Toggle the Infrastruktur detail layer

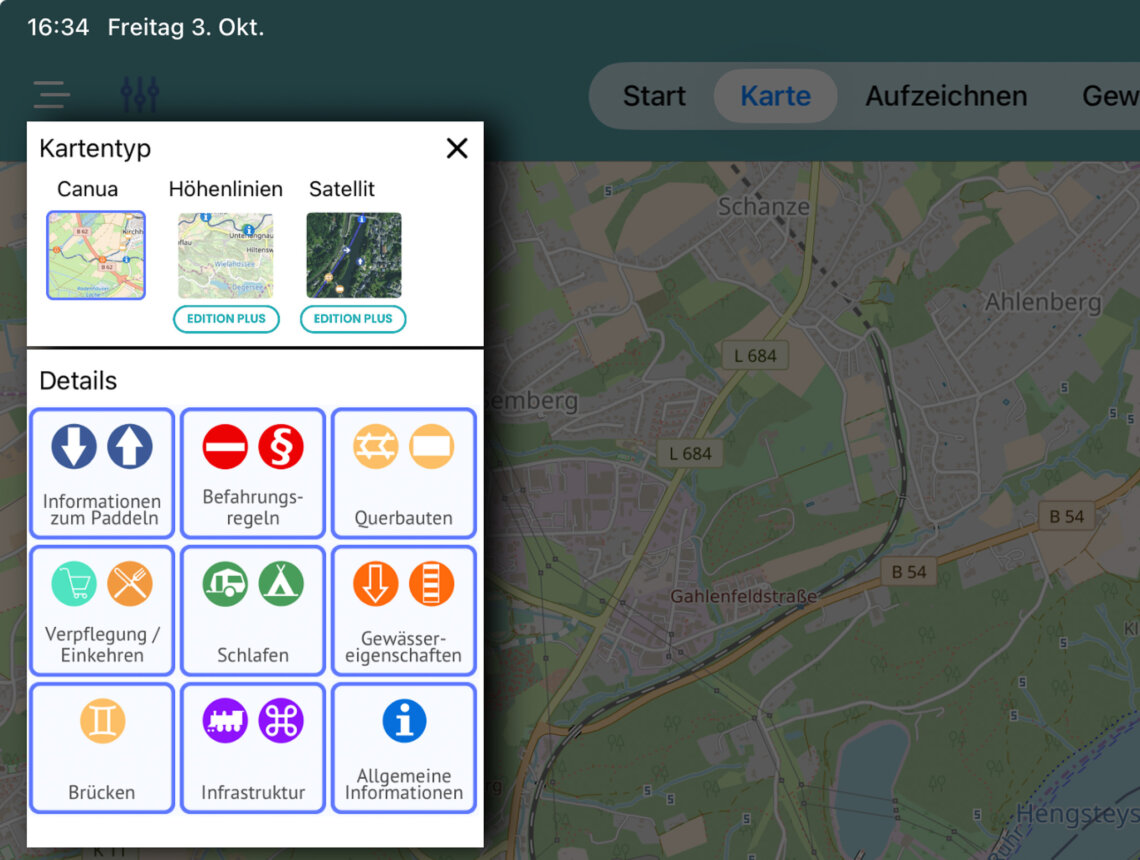[253, 747]
